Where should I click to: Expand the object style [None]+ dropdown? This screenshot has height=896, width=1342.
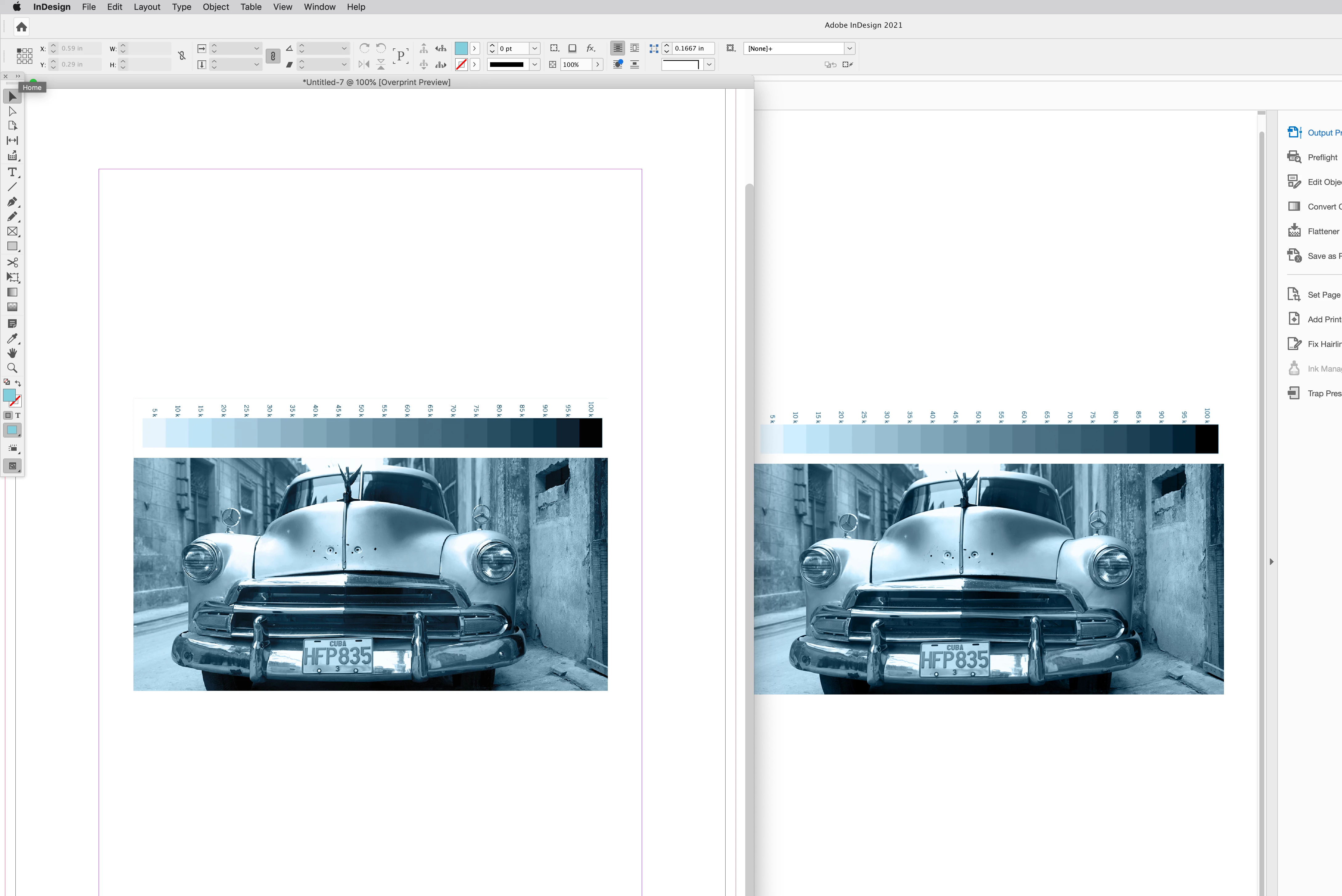tap(849, 49)
